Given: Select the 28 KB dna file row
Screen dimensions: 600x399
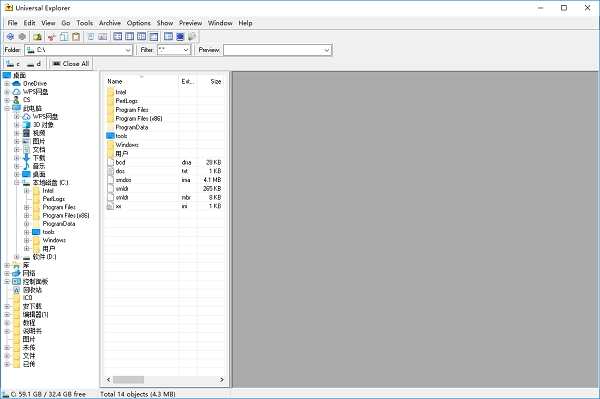Looking at the screenshot, I should (164, 162).
